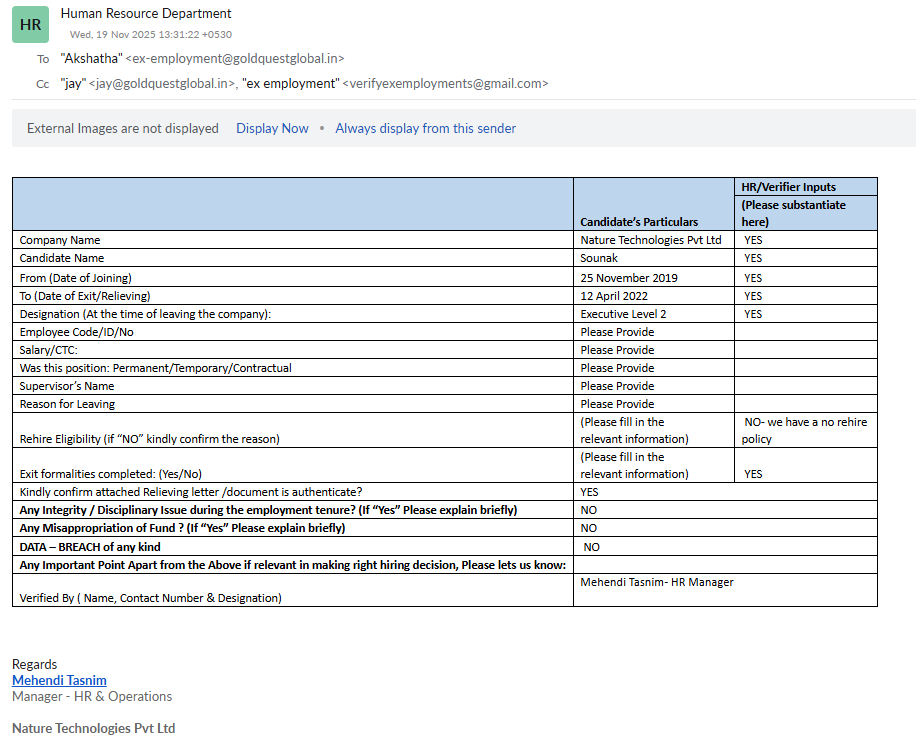Select Always display from this sender
The height and width of the screenshot is (745, 916).
pos(425,128)
